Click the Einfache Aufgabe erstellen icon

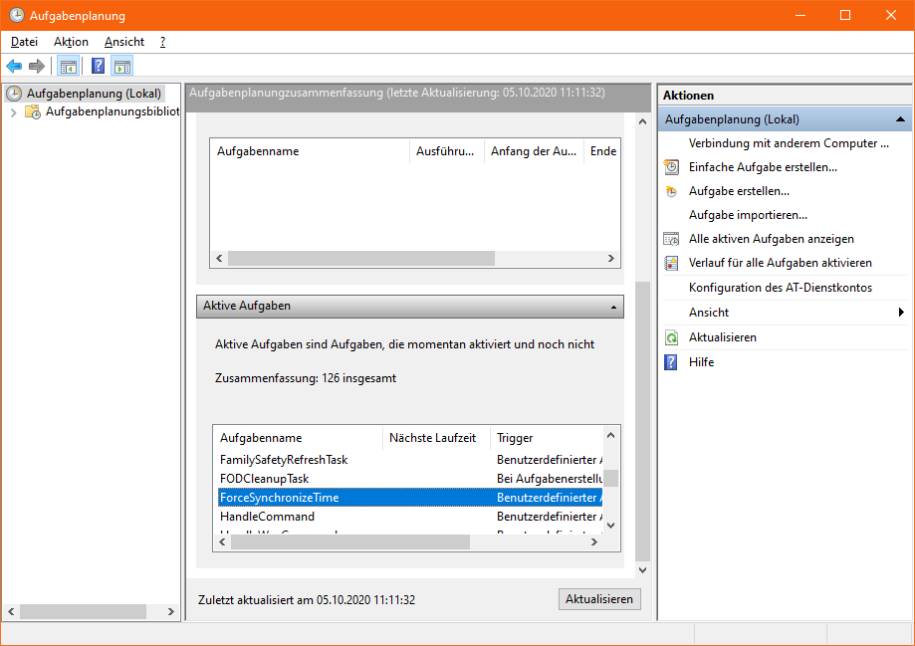(672, 167)
